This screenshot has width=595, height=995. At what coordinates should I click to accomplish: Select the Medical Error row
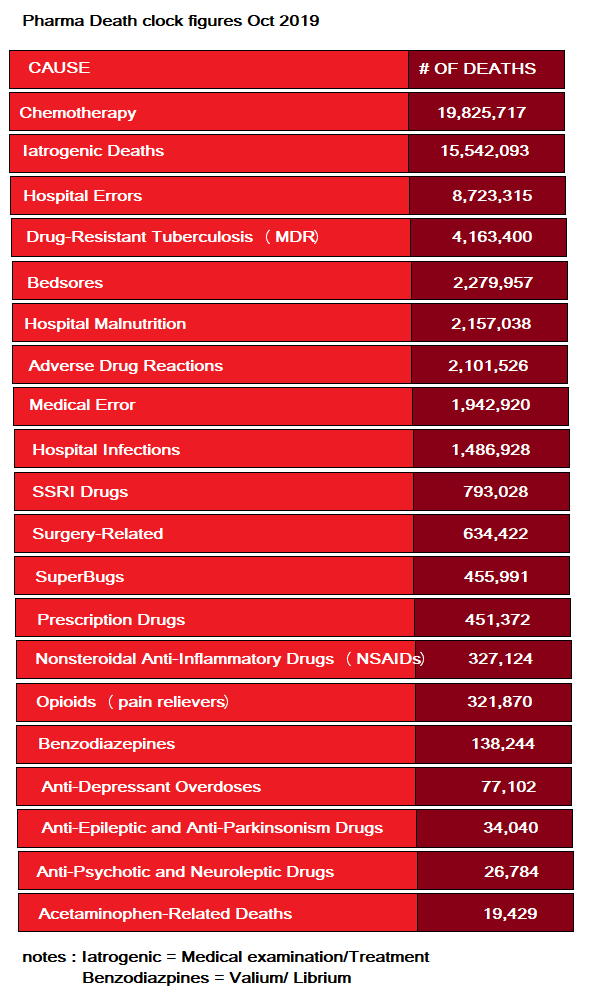(291, 406)
